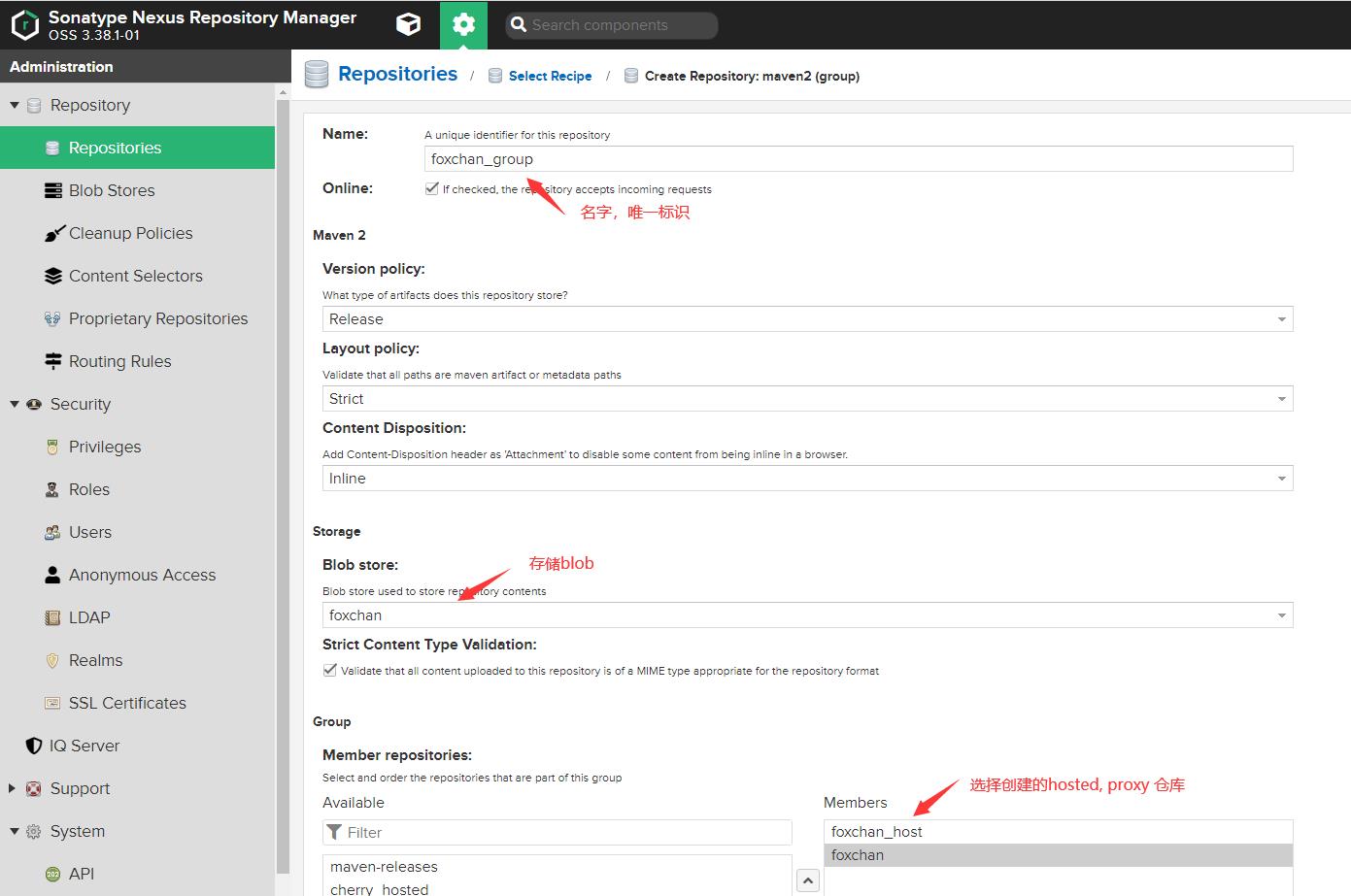Open Content Selectors menu item
Viewport: 1351px width, 896px height.
pyautogui.click(x=137, y=276)
